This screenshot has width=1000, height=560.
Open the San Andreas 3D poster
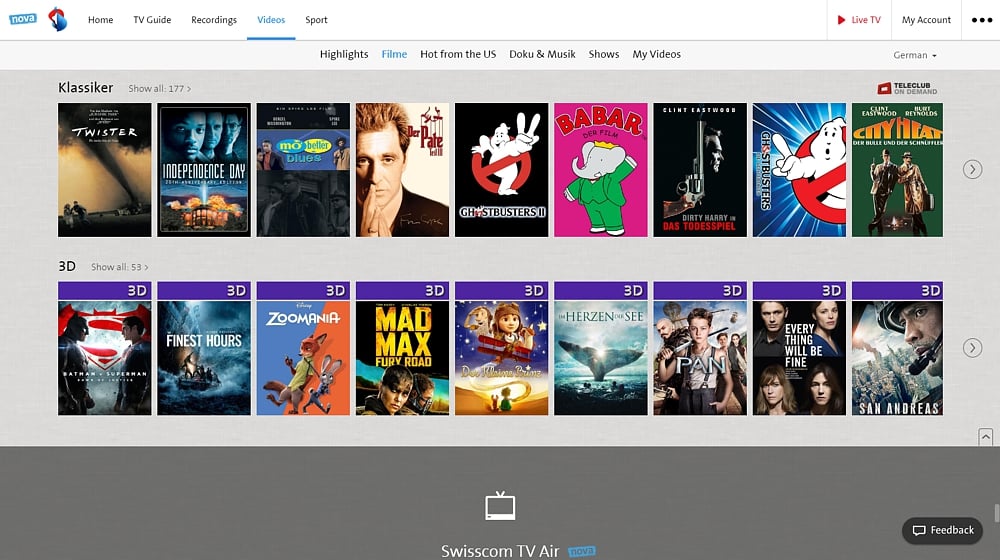pos(897,348)
